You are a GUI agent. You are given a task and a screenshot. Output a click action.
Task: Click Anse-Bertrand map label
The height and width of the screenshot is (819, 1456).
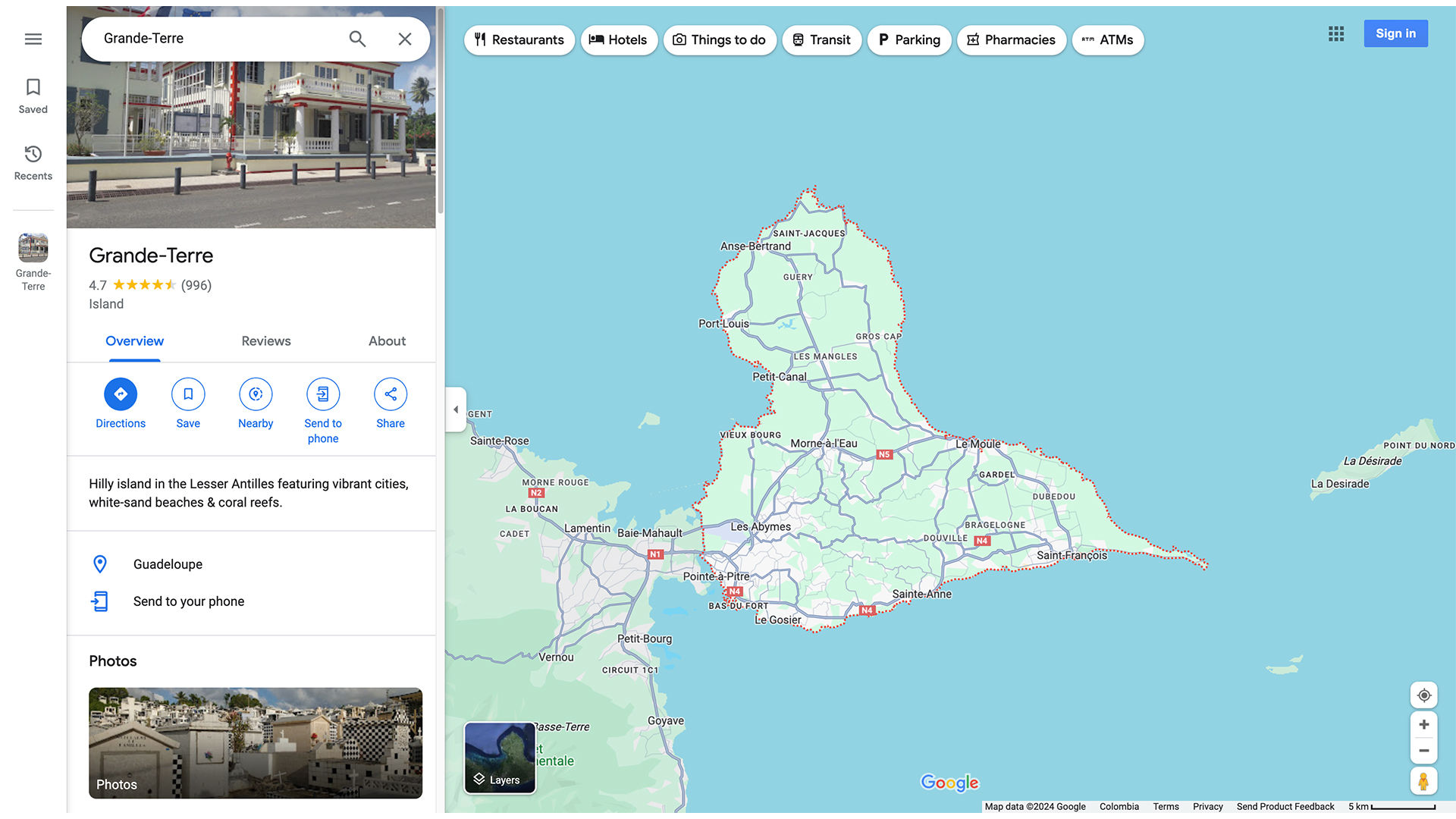tap(755, 246)
